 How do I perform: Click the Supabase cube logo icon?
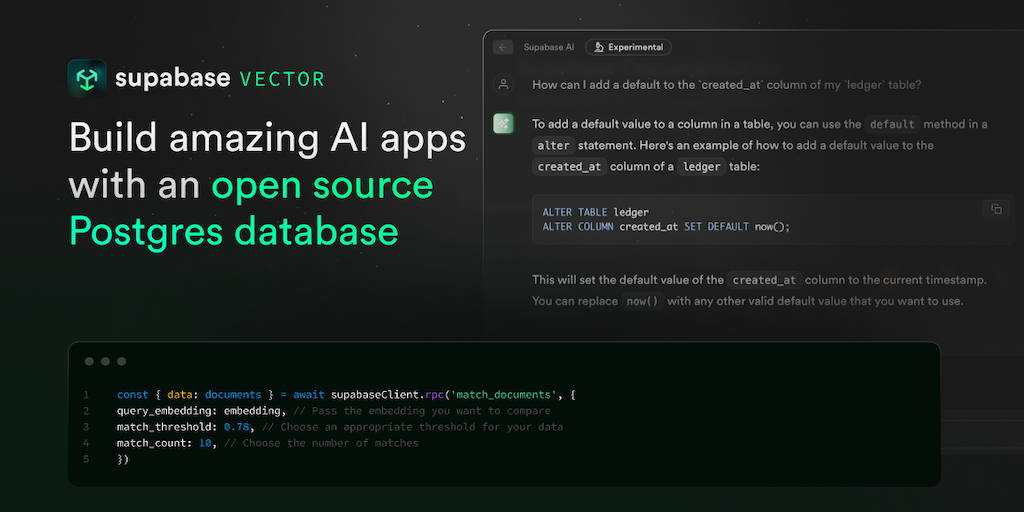click(87, 79)
